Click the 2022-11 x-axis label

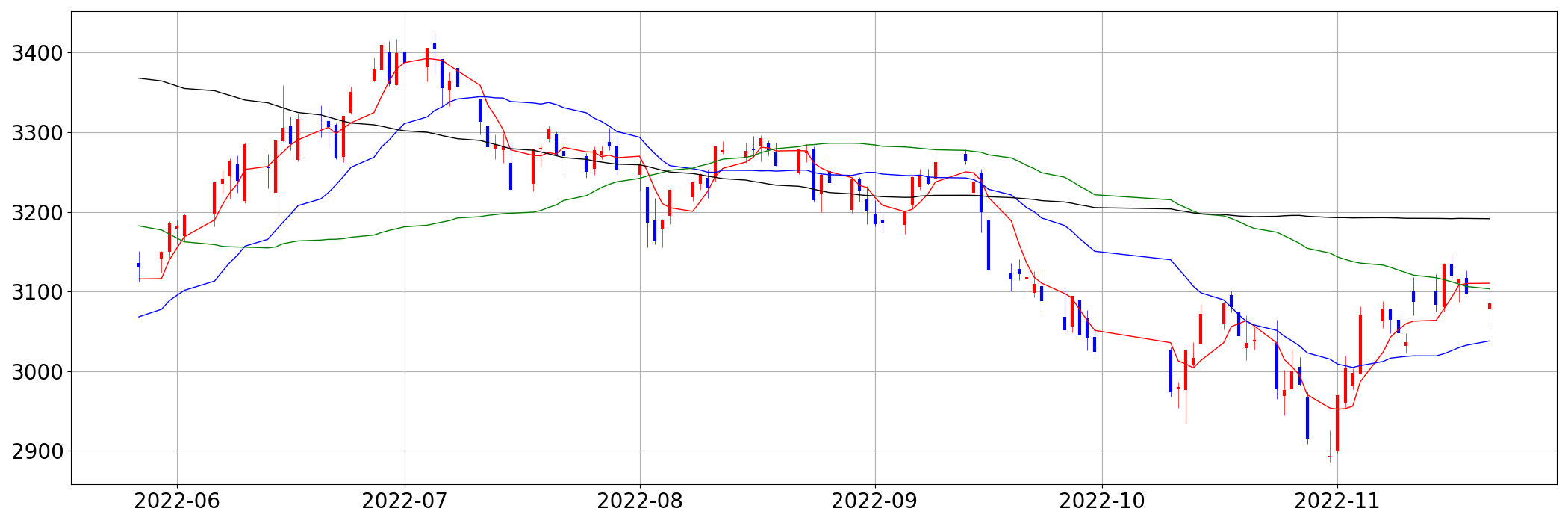tap(1337, 501)
